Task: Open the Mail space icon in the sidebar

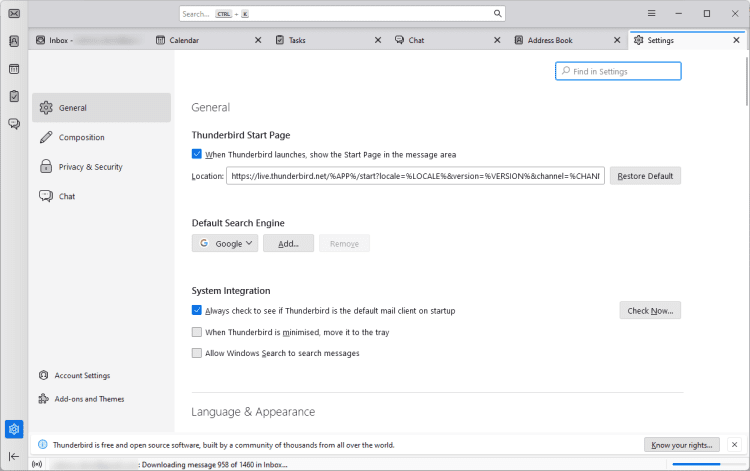Action: click(x=14, y=13)
